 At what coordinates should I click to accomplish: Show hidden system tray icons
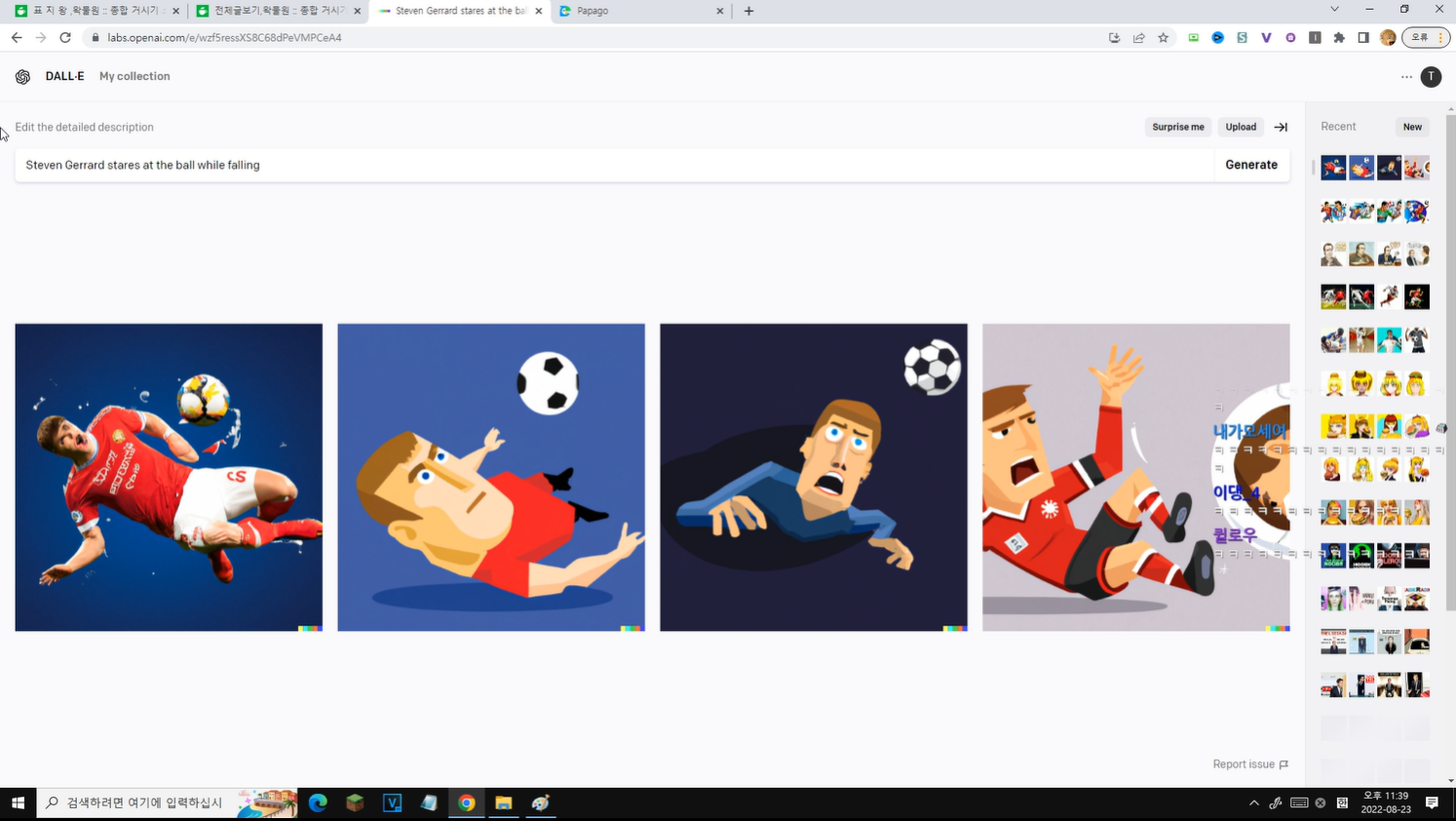pos(1254,802)
